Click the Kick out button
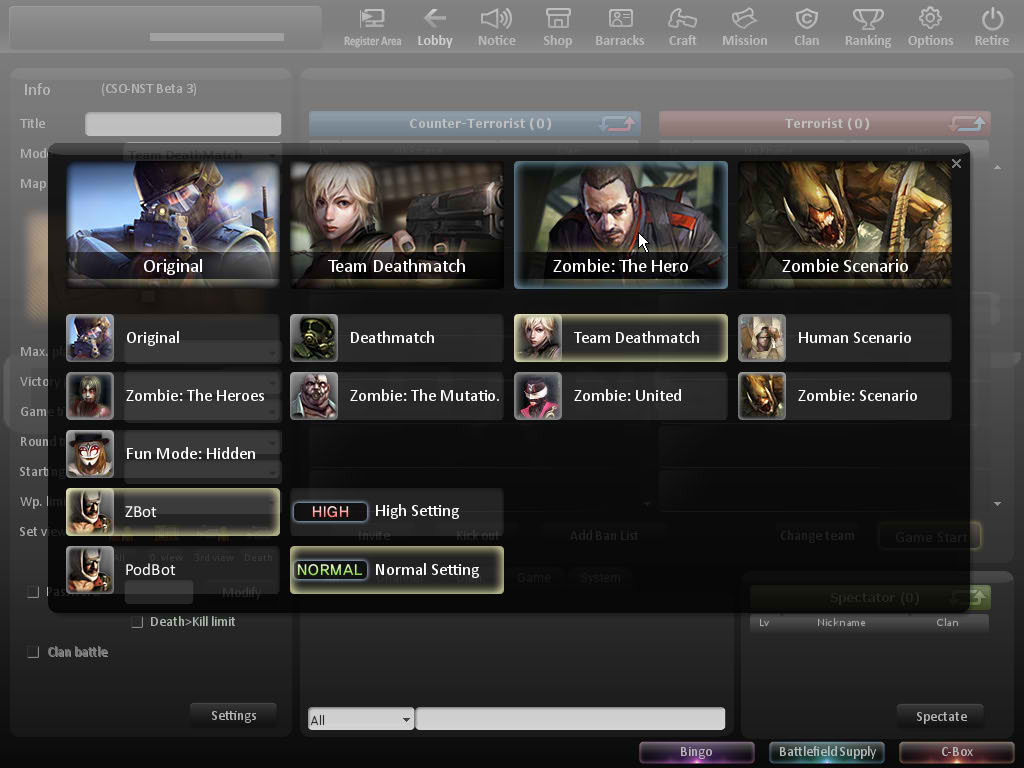The image size is (1024, 768). (x=477, y=536)
